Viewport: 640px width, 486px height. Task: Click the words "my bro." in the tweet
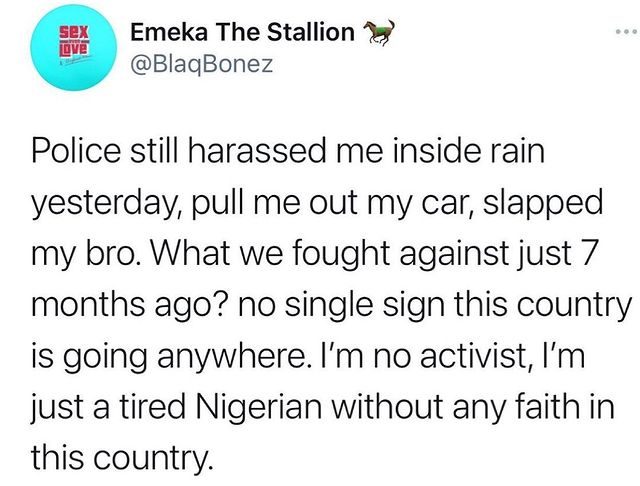[x=83, y=254]
